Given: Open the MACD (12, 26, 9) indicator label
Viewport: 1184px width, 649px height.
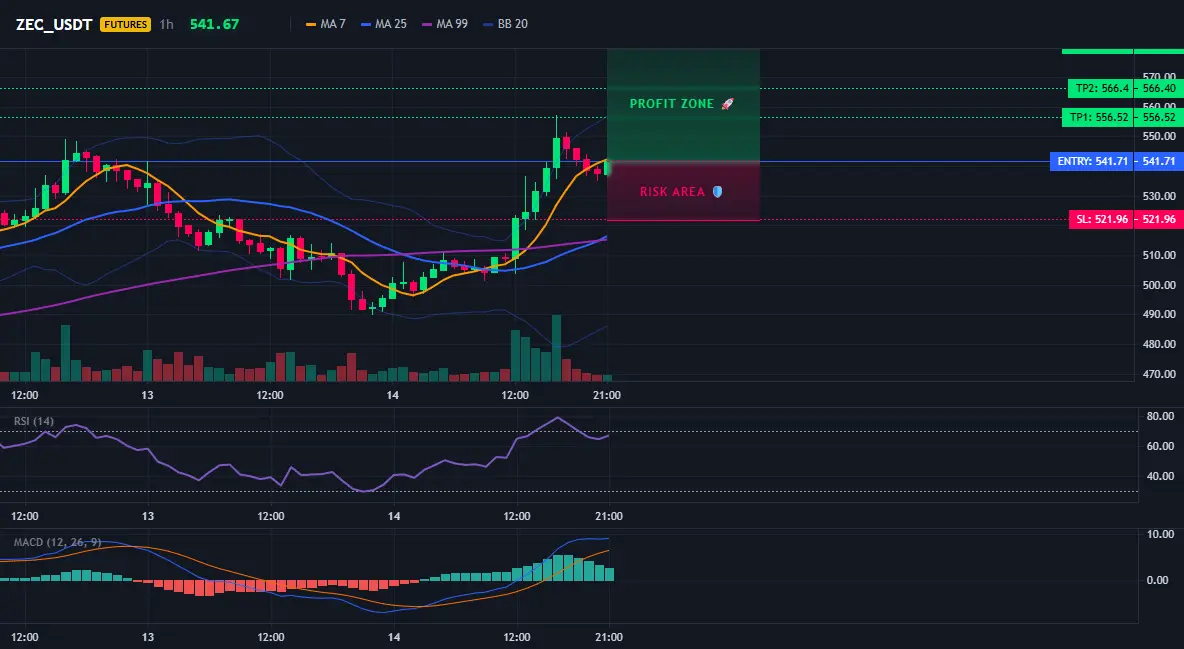Looking at the screenshot, I should point(57,542).
